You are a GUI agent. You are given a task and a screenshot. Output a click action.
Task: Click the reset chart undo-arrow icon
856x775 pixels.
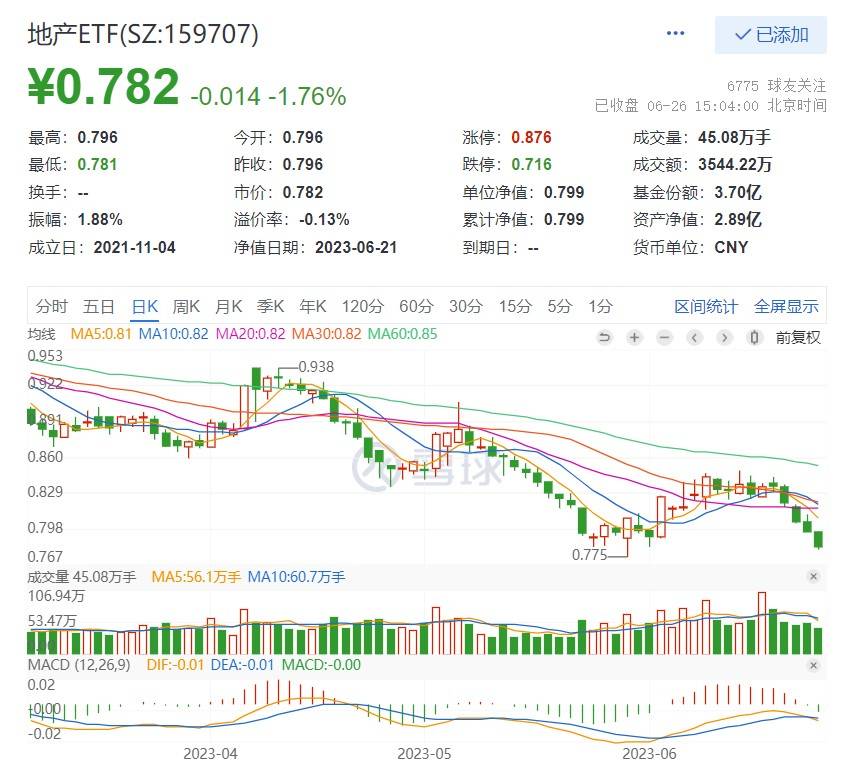604,338
